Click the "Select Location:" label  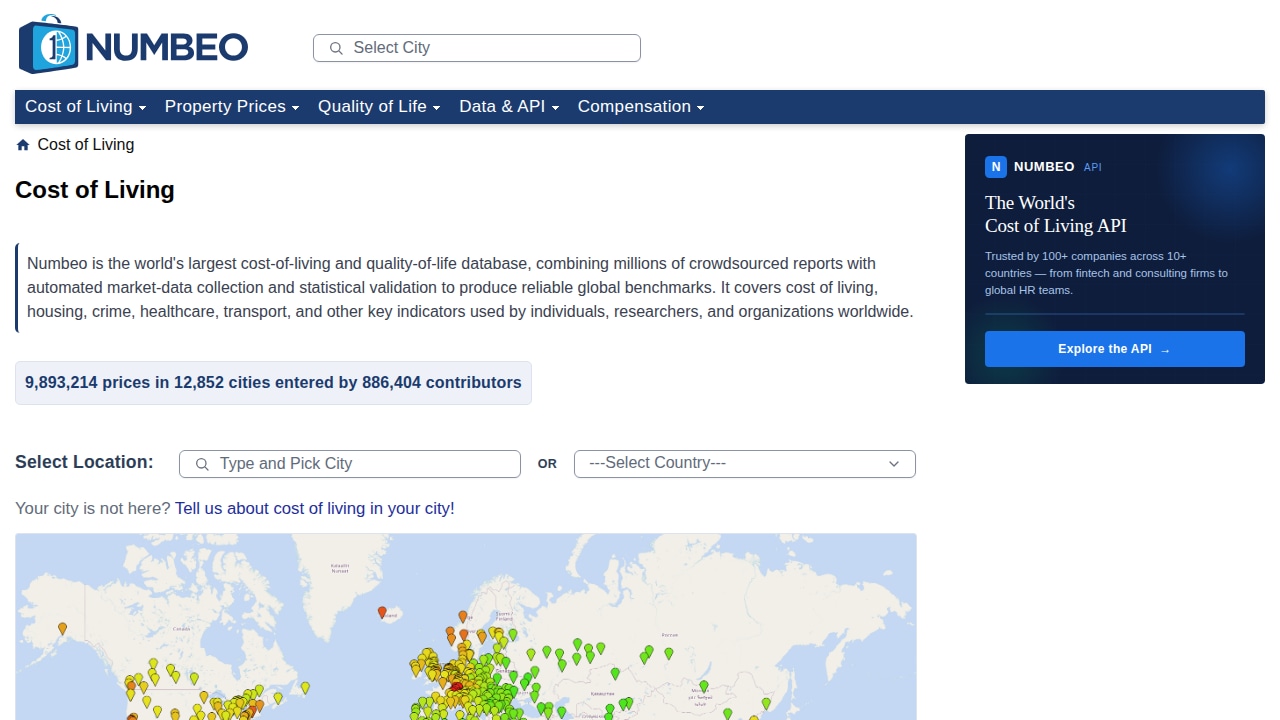[85, 462]
